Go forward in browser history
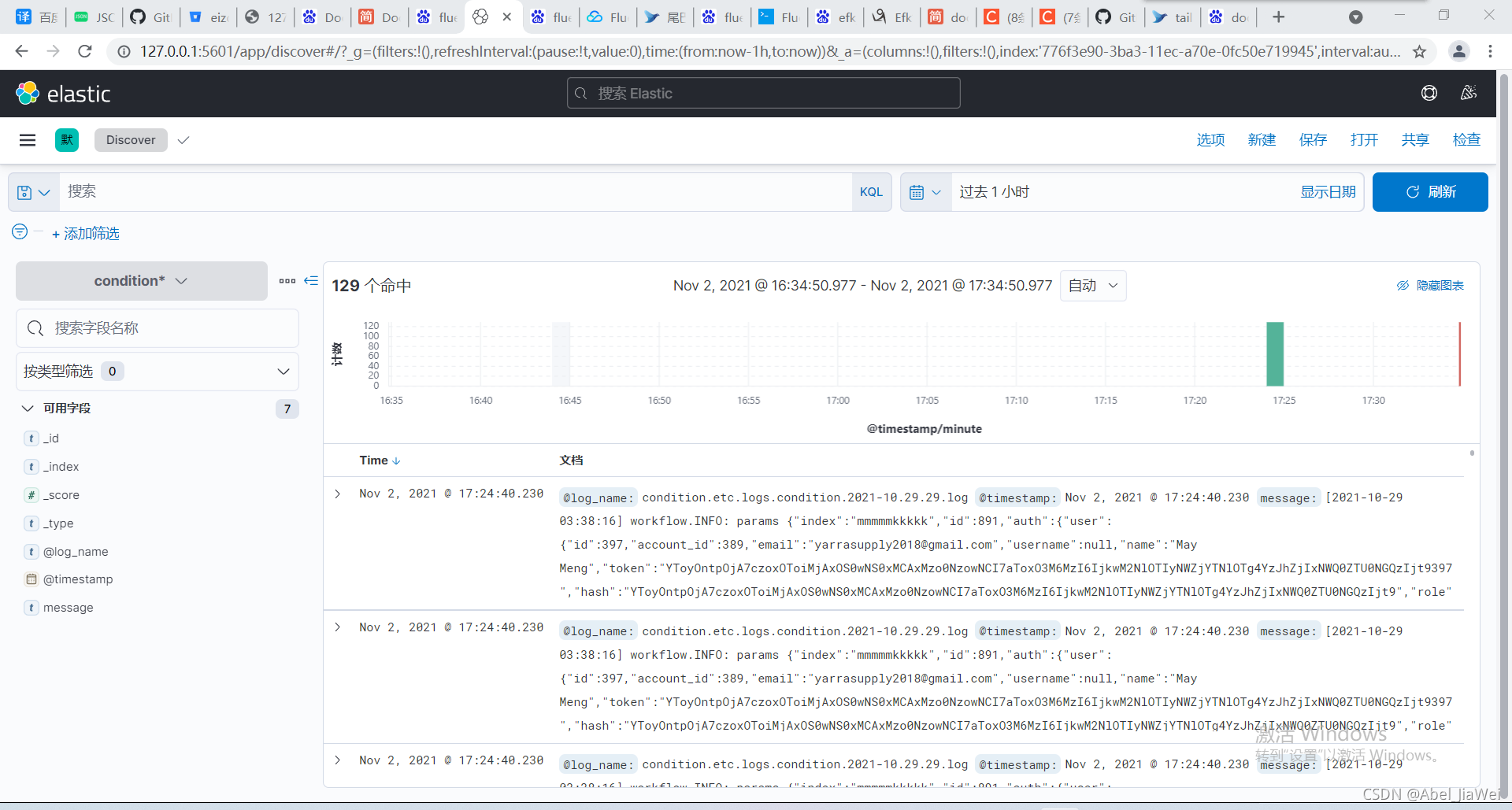Image resolution: width=1512 pixels, height=810 pixels. point(53,51)
